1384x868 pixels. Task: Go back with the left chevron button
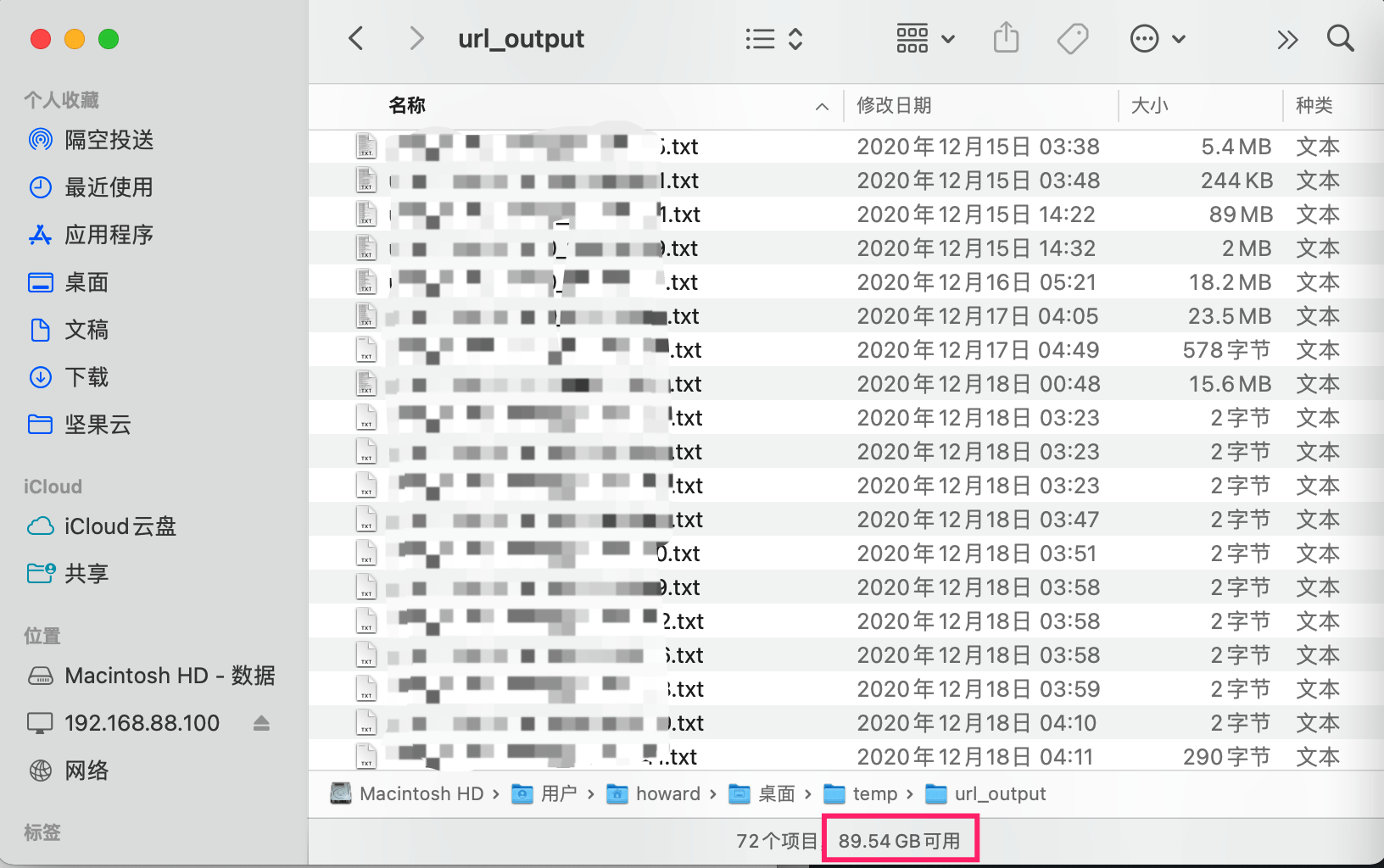click(x=356, y=38)
